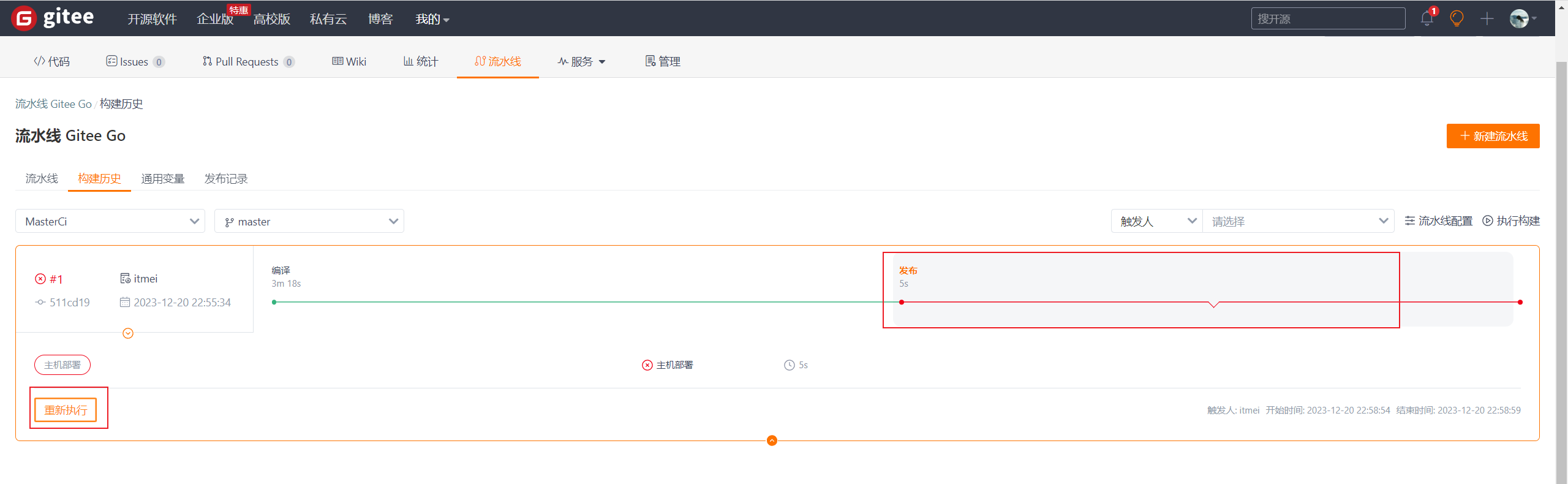
Task: Open the Issues tab
Action: tap(135, 61)
